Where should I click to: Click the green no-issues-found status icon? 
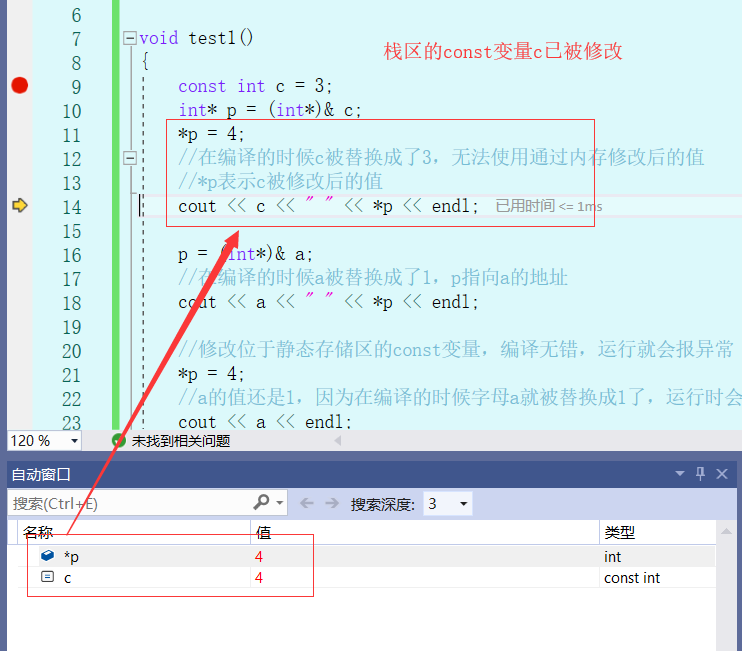click(x=118, y=441)
